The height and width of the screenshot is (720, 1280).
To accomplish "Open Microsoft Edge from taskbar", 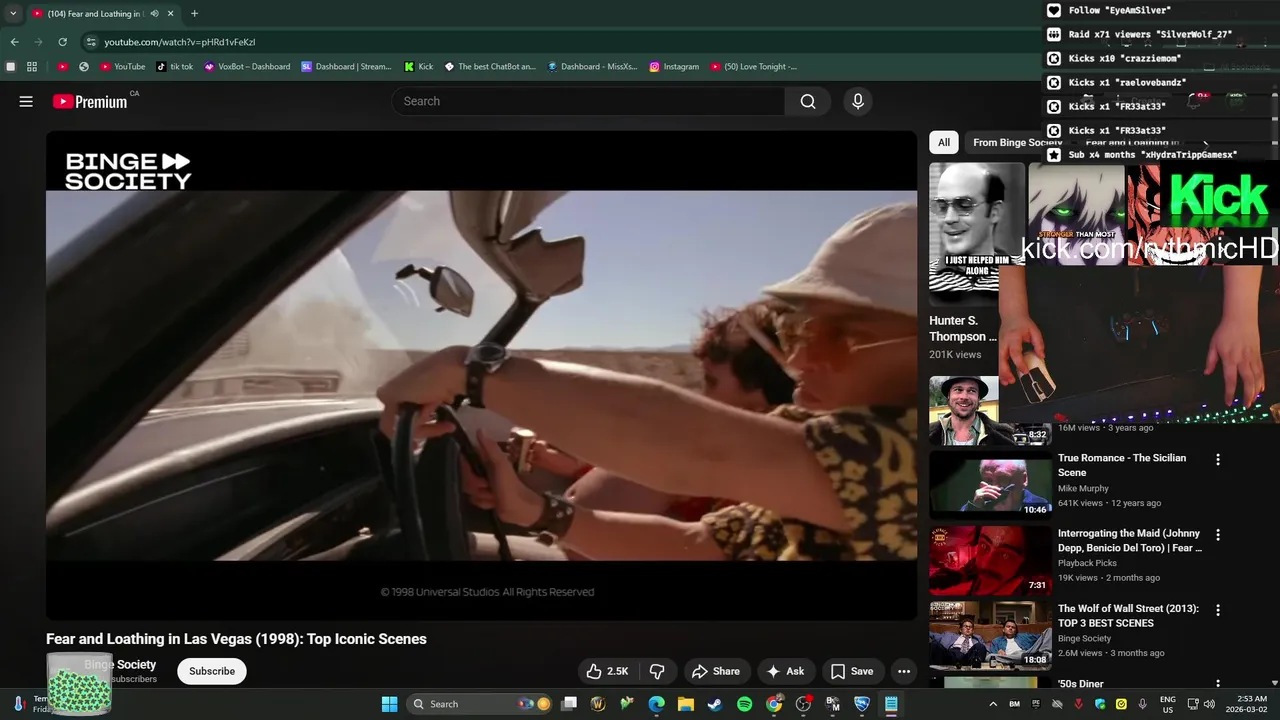I will tap(656, 704).
